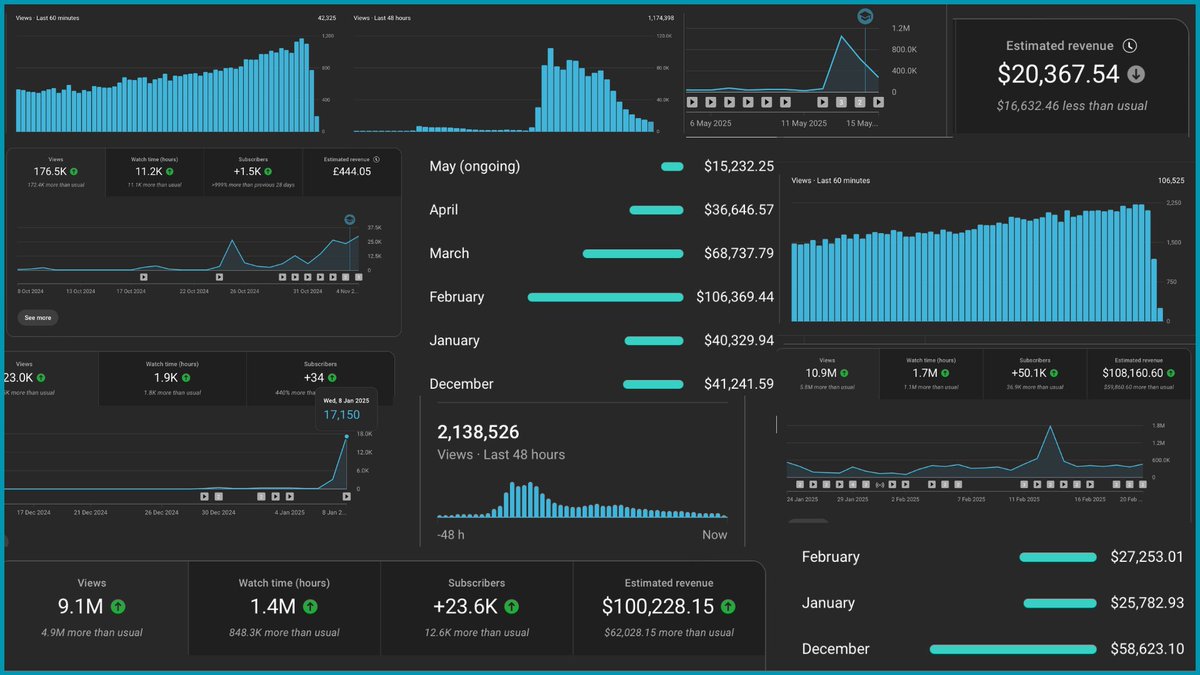Click the January $40,329.94 row

[601, 341]
